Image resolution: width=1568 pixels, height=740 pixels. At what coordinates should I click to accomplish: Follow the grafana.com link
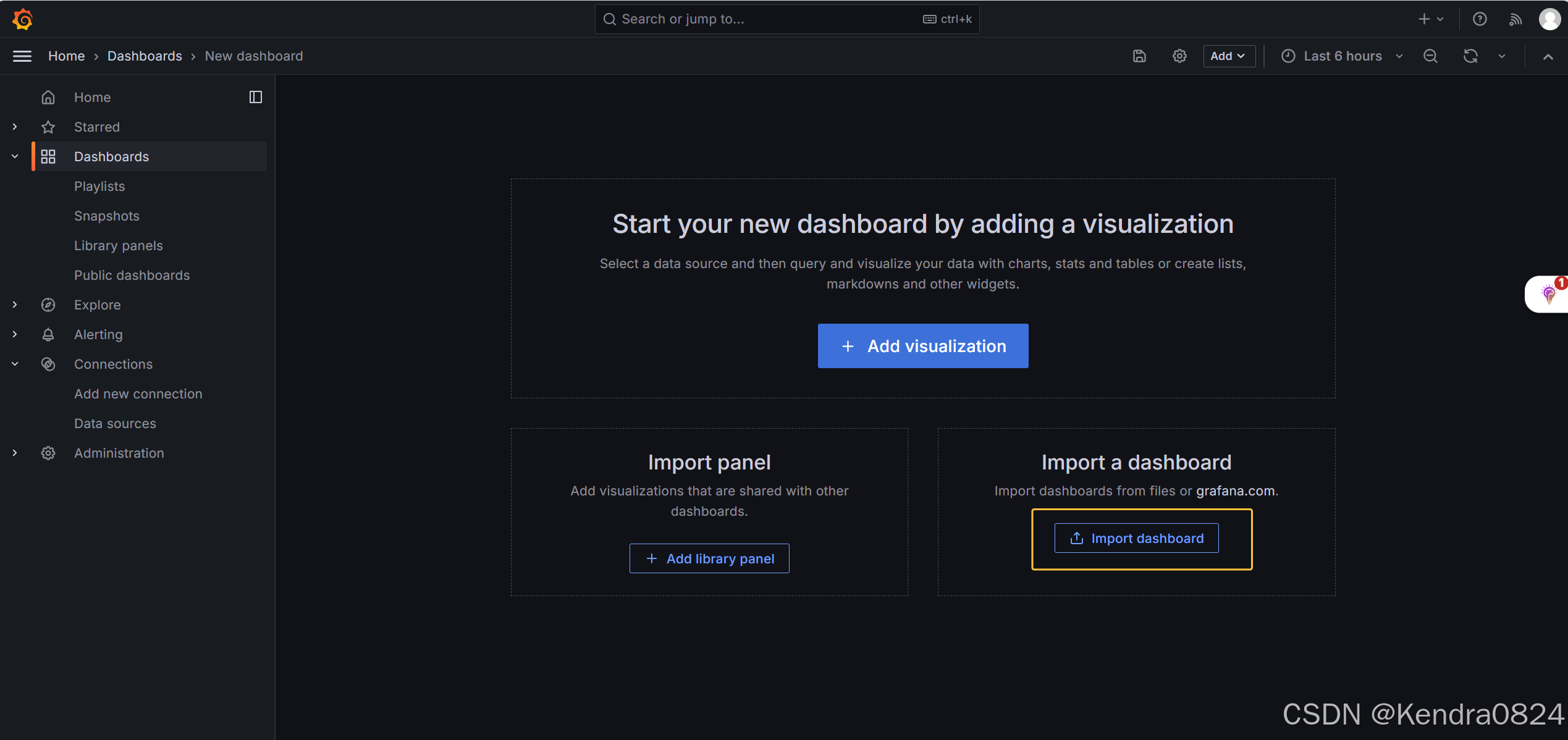pos(1235,490)
